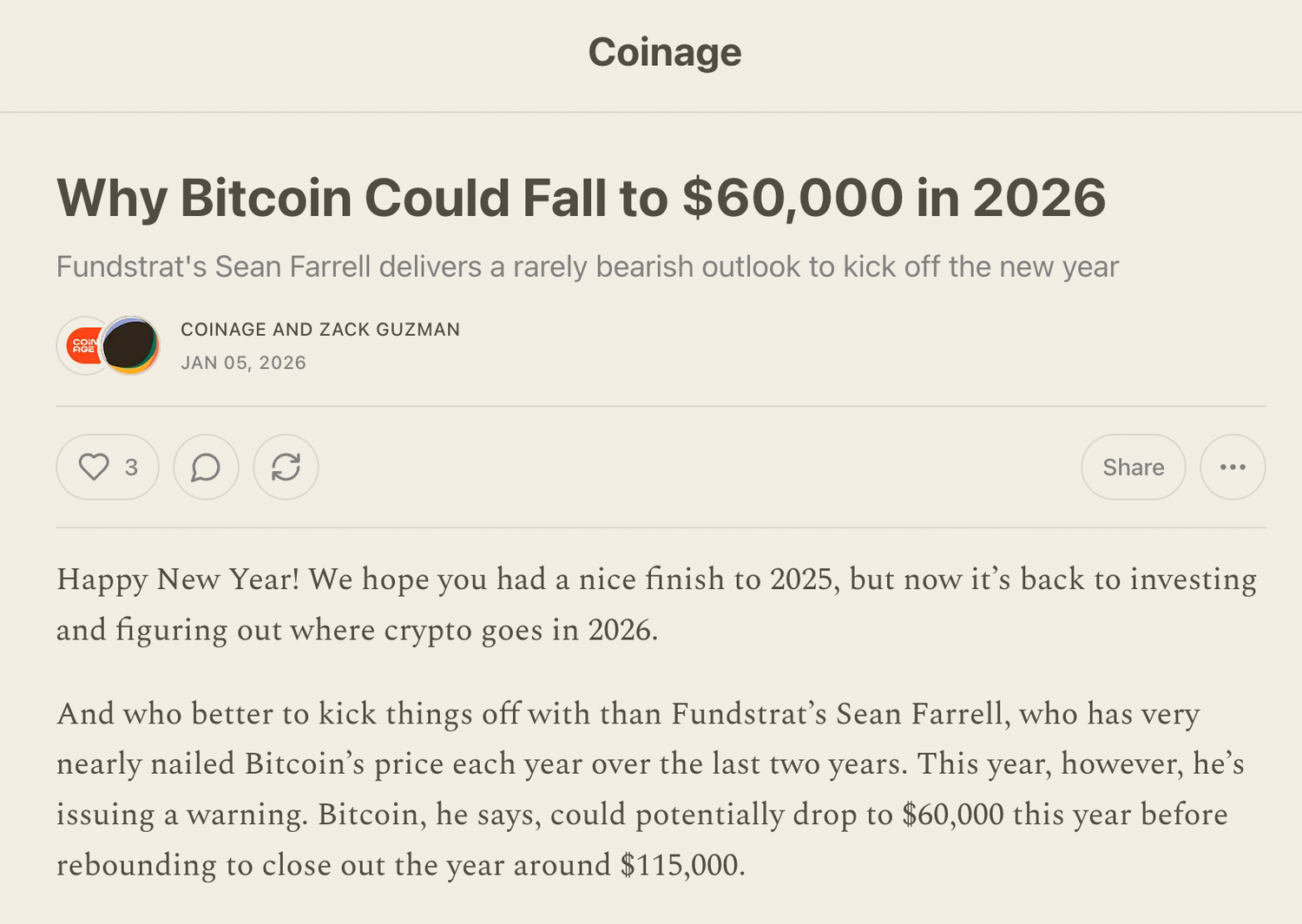
Task: Click the JAN 05, 2026 publish date
Action: tap(243, 363)
